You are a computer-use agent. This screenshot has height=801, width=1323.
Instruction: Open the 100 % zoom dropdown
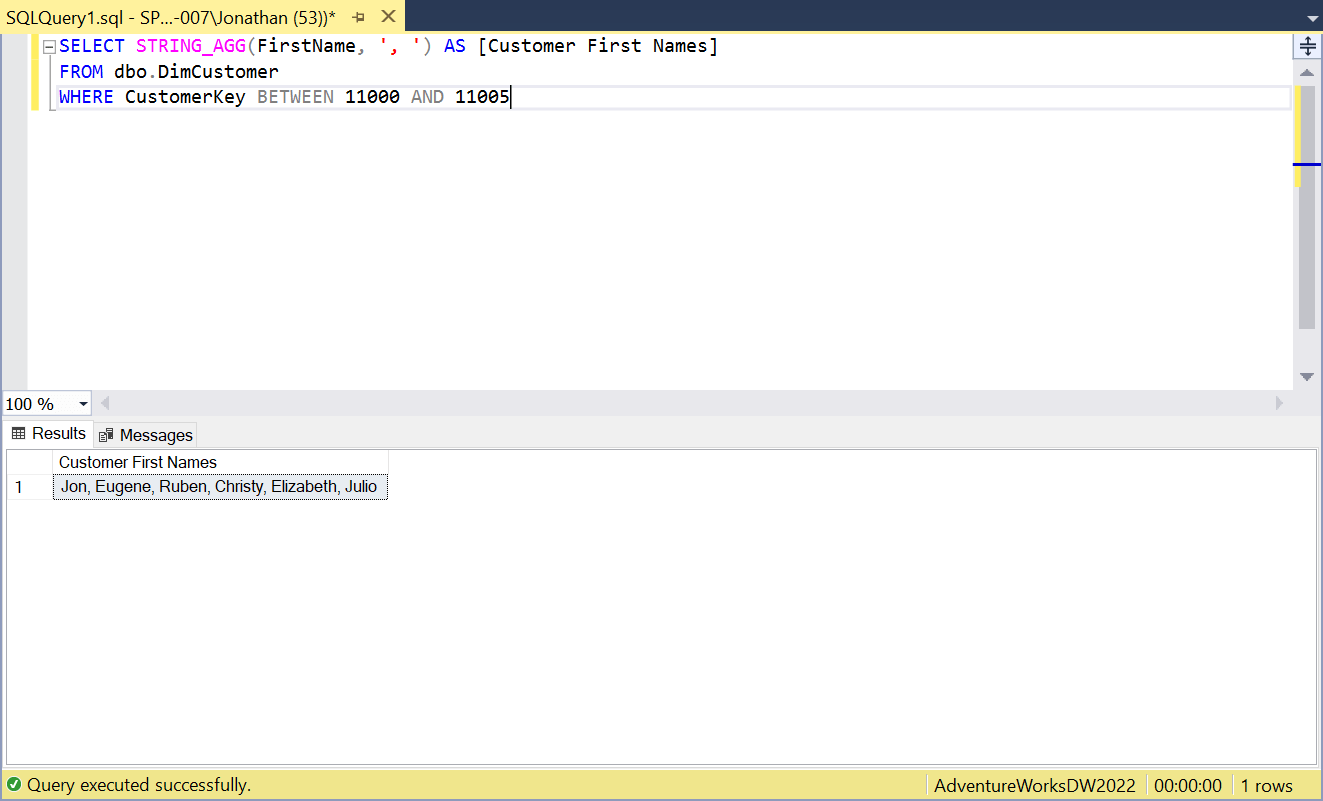point(83,404)
